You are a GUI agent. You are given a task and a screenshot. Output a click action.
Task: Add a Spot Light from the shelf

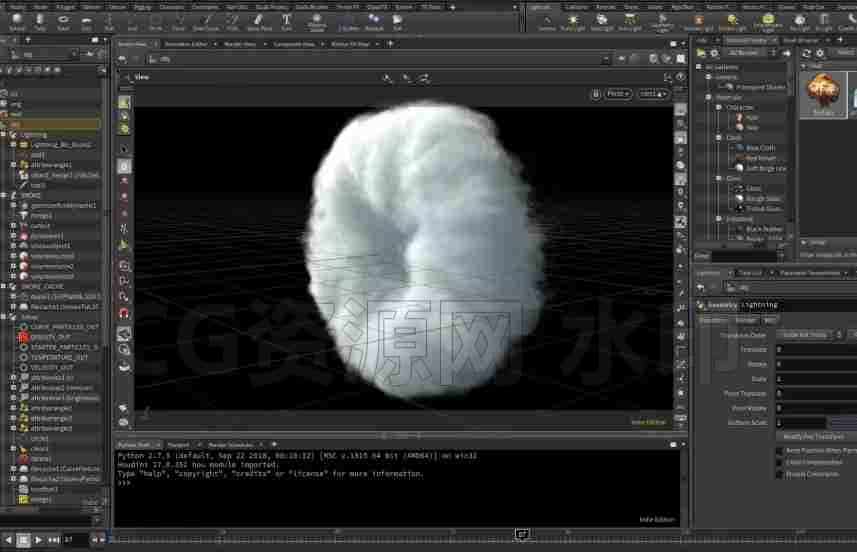(x=602, y=22)
